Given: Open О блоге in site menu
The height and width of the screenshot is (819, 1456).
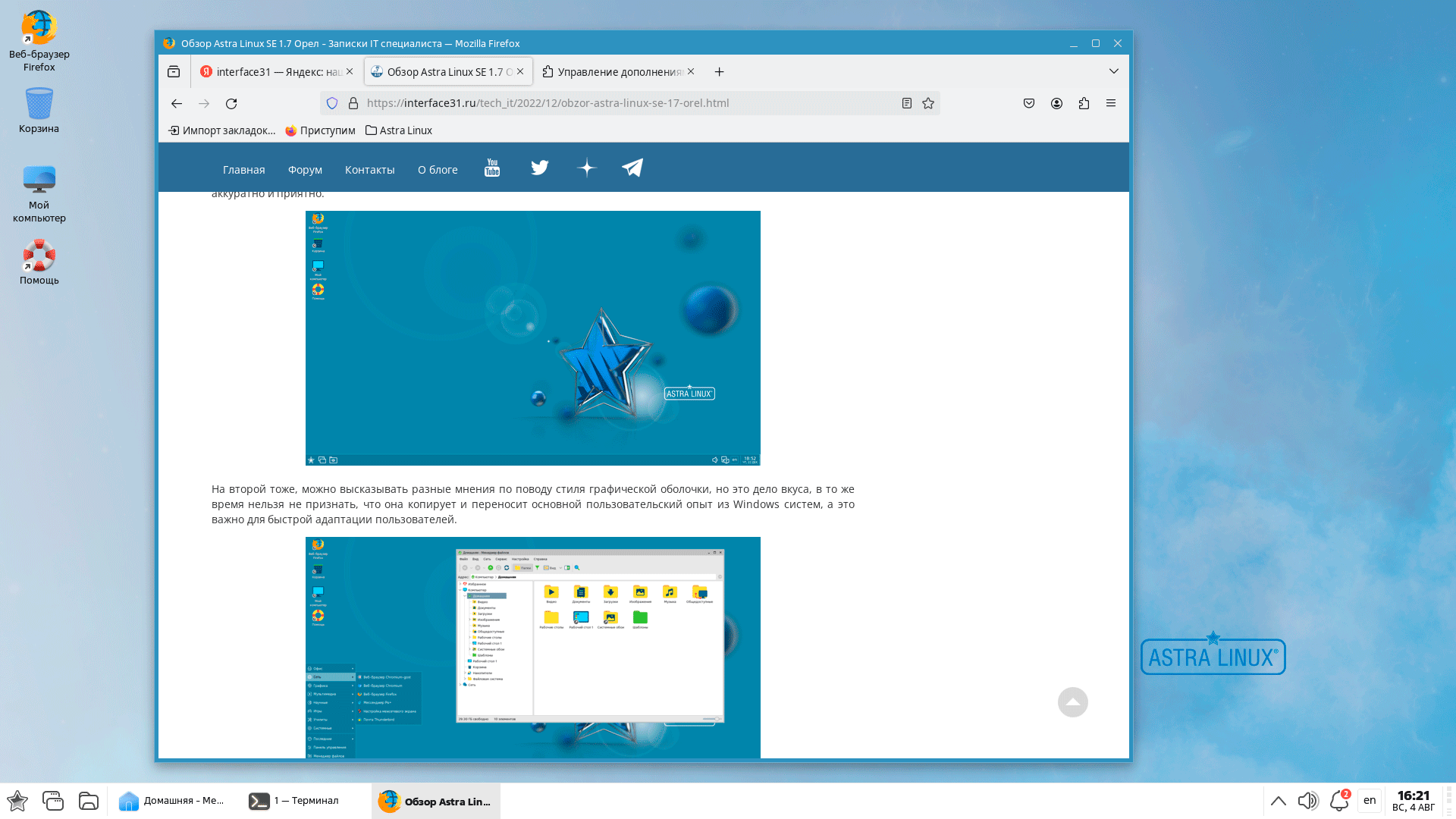Looking at the screenshot, I should pos(438,170).
